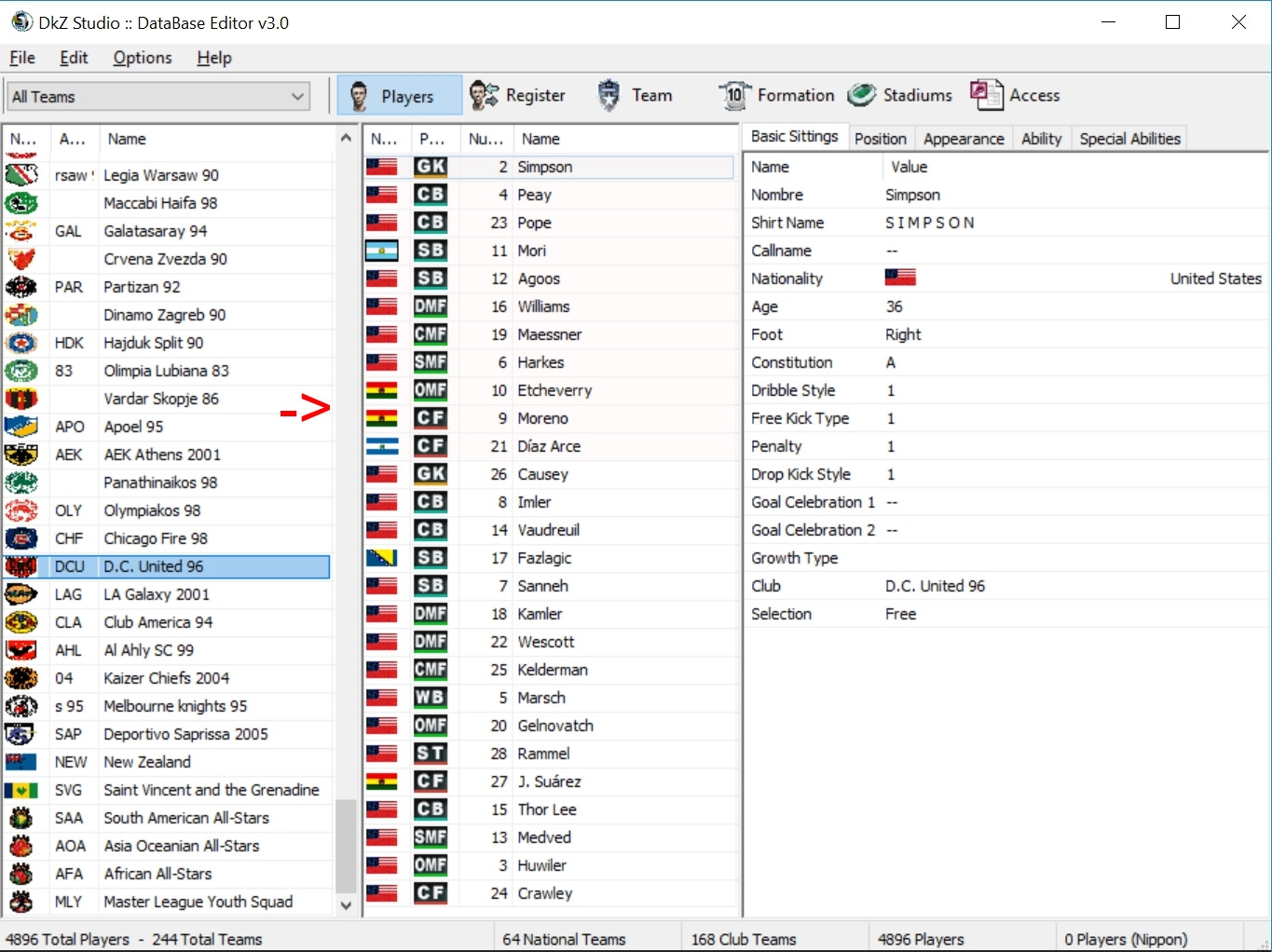
Task: Open the Help menu
Action: [214, 58]
